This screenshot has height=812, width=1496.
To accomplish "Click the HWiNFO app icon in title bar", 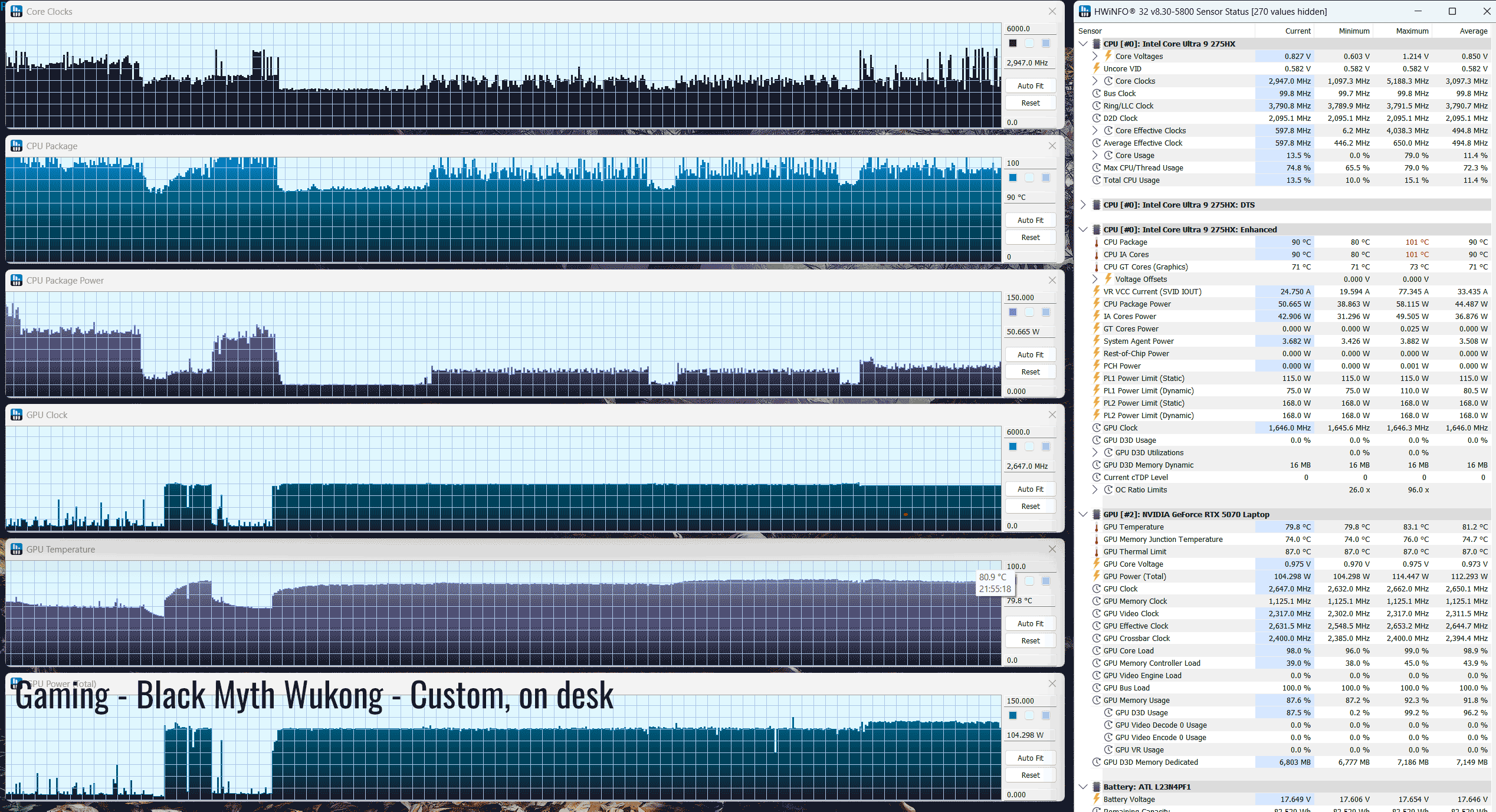I will coord(1084,11).
